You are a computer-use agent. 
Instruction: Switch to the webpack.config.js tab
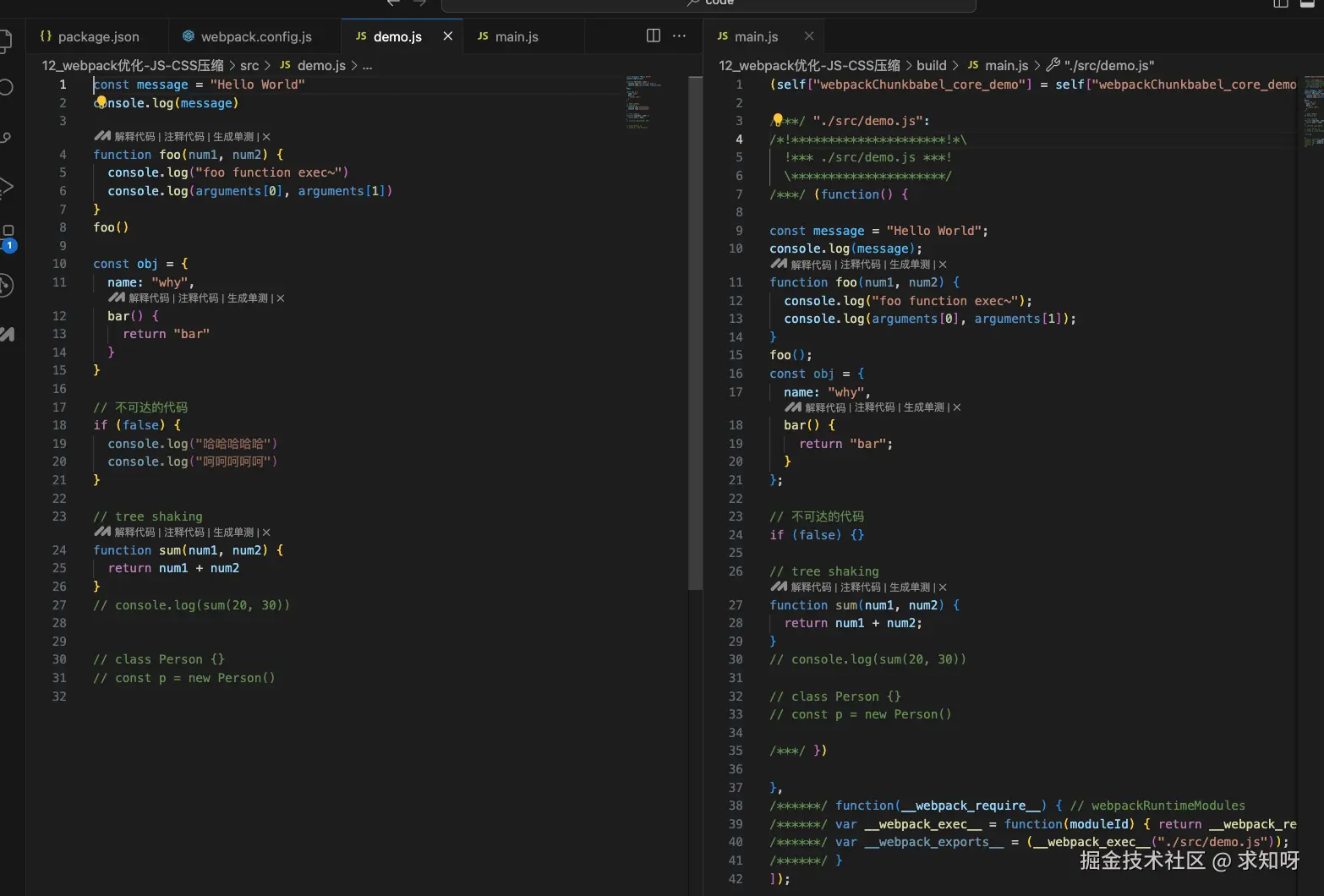coord(256,36)
